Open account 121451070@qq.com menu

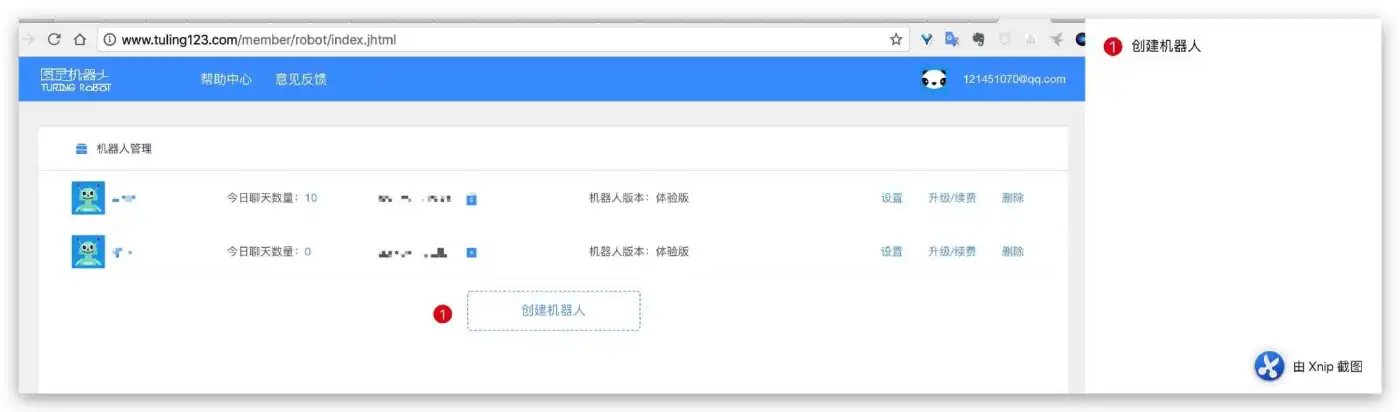click(1014, 79)
